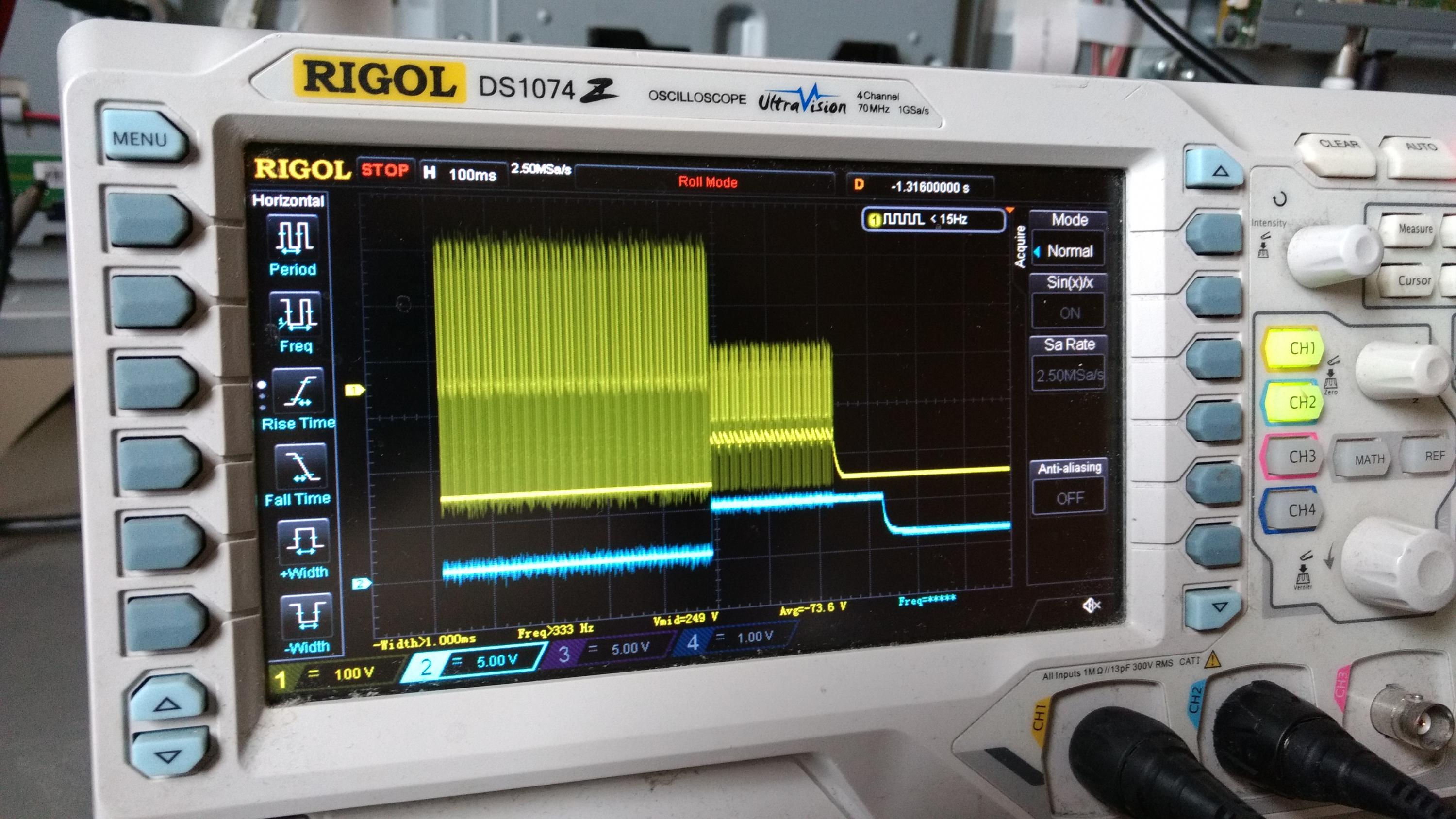Select the Horizontal measurement tab header
This screenshot has height=819, width=1456.
(288, 201)
